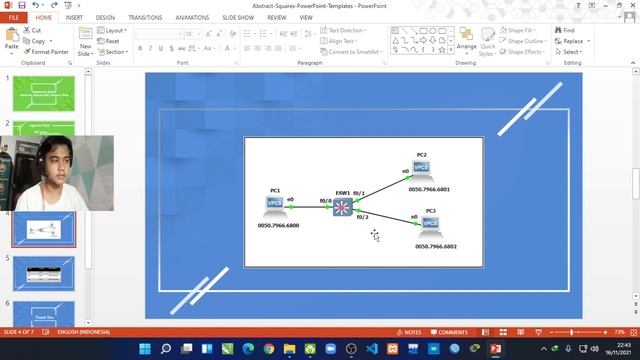
Task: Adjust the zoom slider
Action: (x=571, y=332)
